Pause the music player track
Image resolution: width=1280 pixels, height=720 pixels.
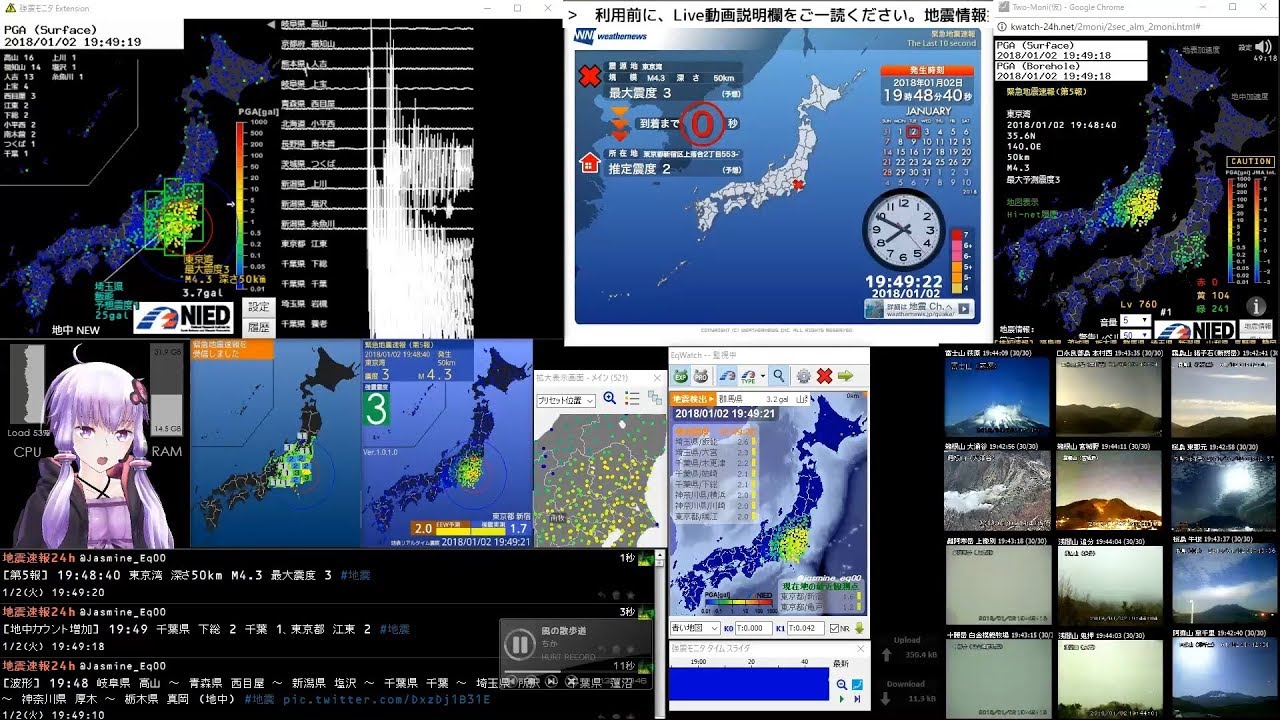click(520, 644)
